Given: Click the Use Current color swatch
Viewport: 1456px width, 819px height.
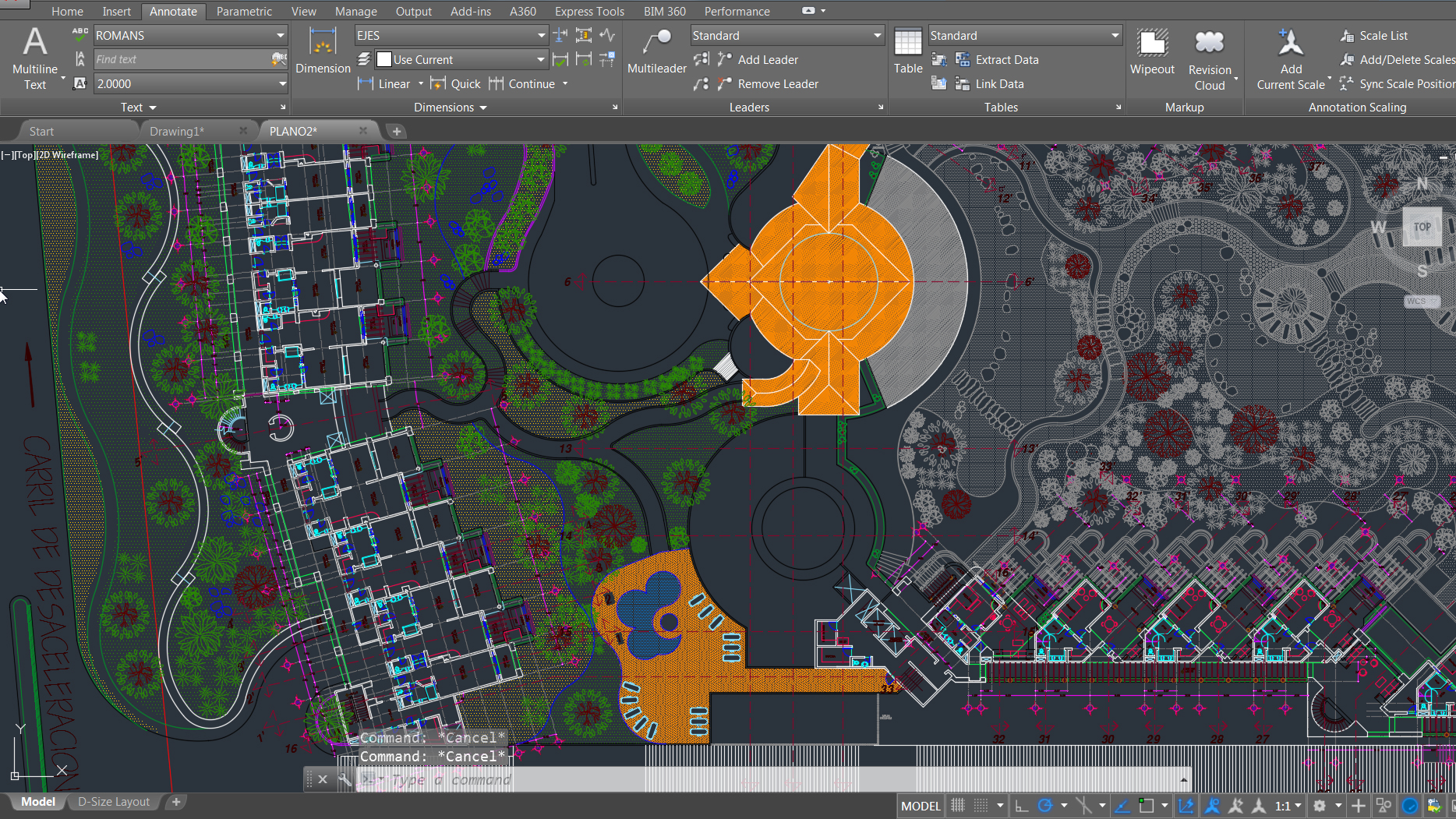Looking at the screenshot, I should point(384,59).
